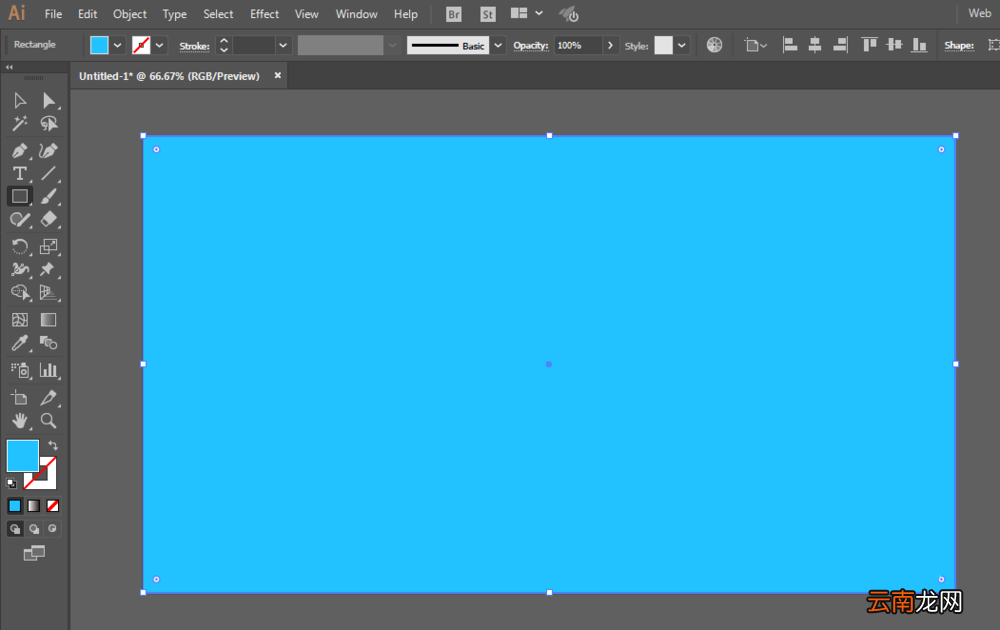1000x630 pixels.
Task: Select the Column Graph tool
Action: 48,370
